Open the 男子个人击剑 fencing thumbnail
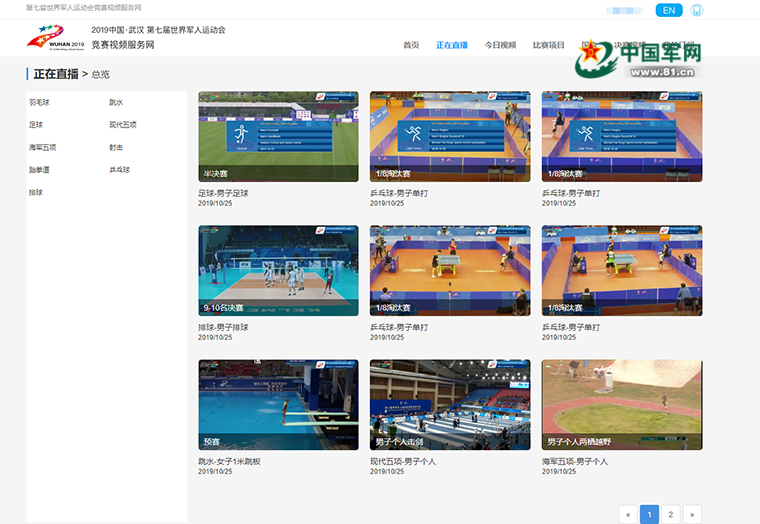 (449, 404)
